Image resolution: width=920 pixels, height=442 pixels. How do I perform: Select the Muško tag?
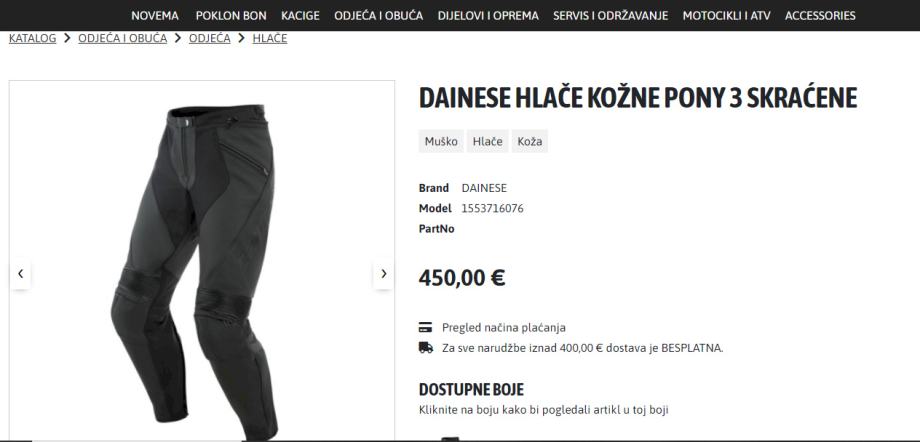(x=441, y=141)
